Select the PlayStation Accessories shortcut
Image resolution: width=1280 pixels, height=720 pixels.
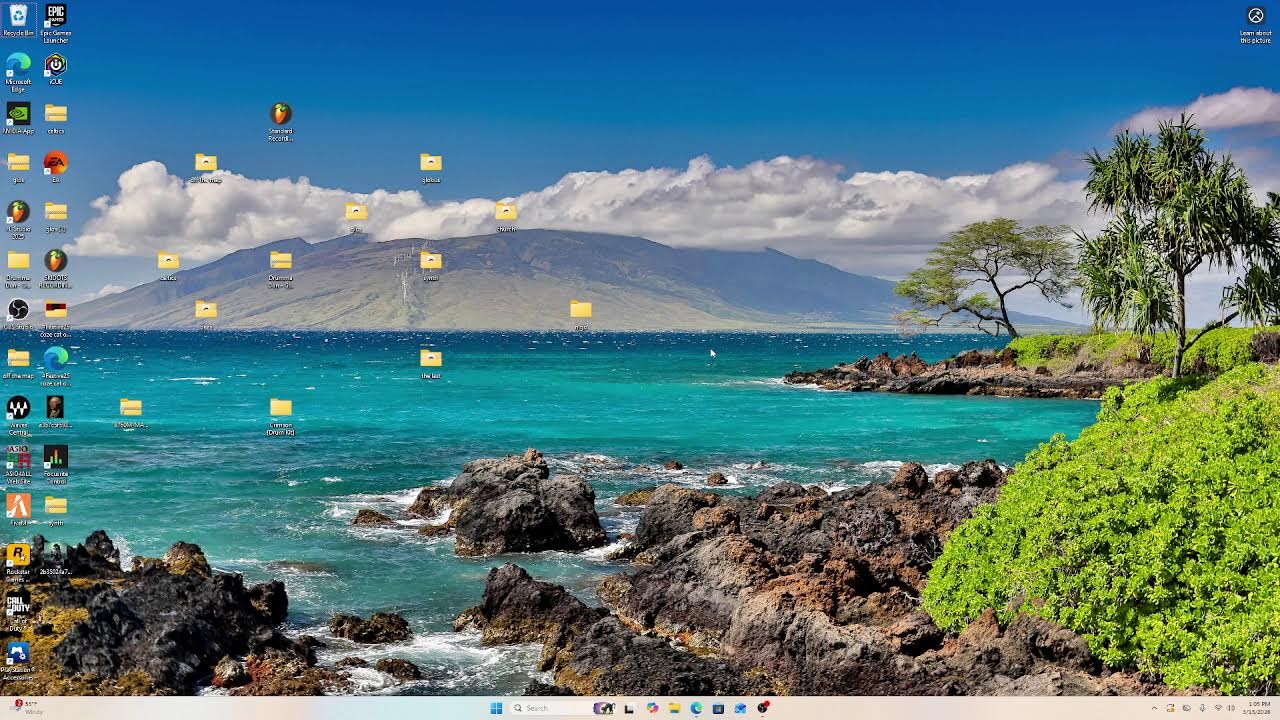[x=18, y=660]
